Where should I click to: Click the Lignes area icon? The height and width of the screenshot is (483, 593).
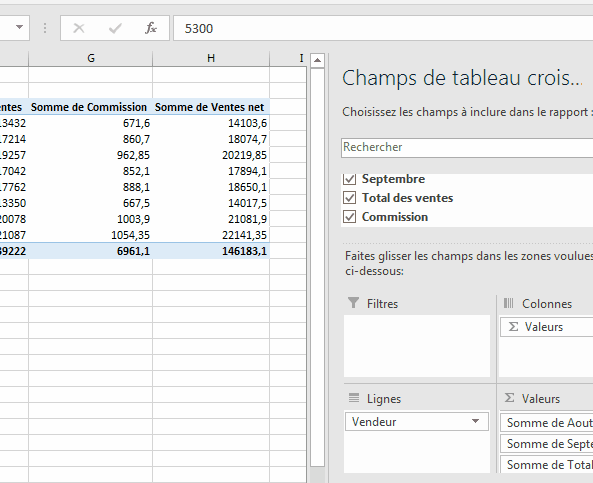354,398
